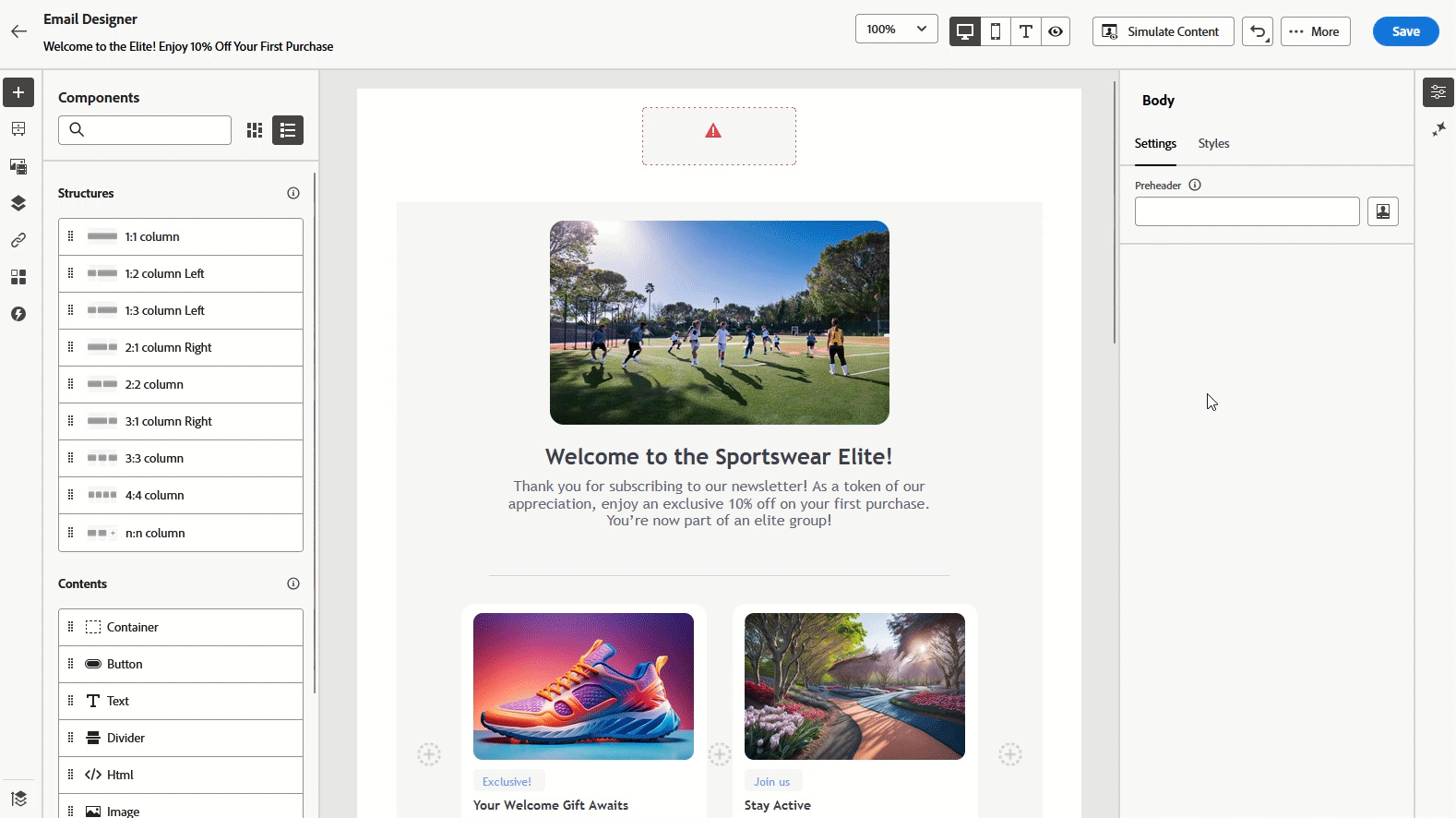The image size is (1456, 818).
Task: Go back using the left arrow icon
Action: (18, 31)
